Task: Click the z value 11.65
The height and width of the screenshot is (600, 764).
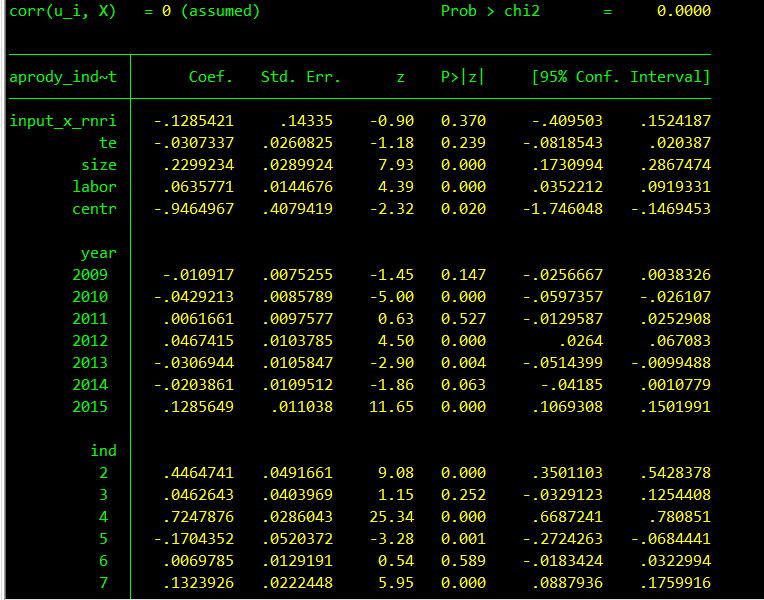Action: coord(391,406)
